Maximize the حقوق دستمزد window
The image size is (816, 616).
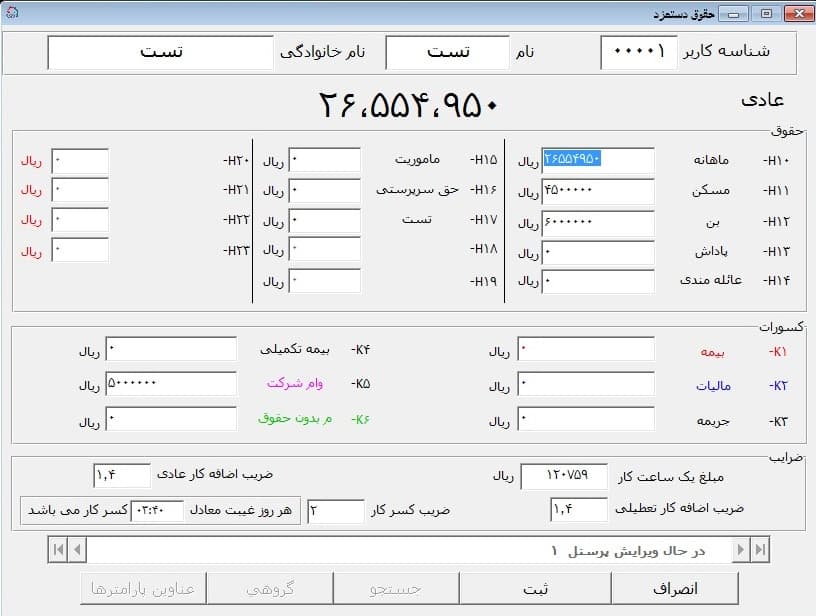(766, 14)
